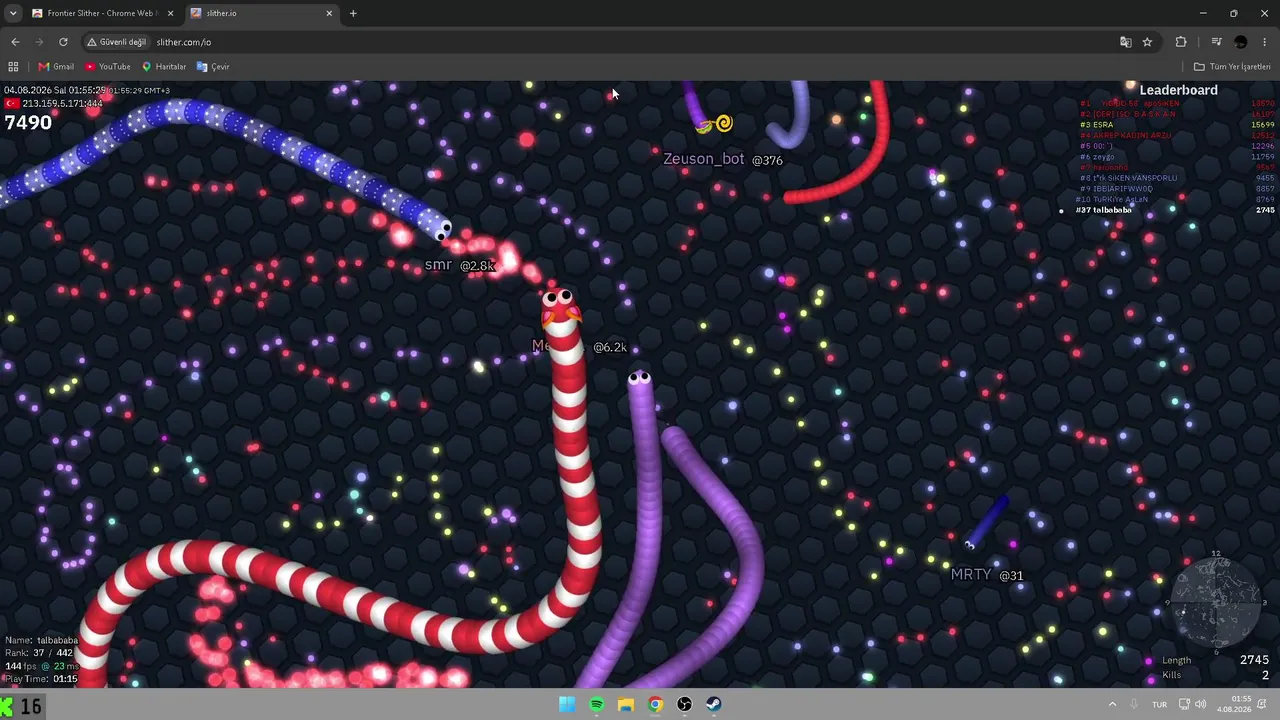Click leaderboard entry '#37 talbababa'
1280x720 pixels.
pyautogui.click(x=1103, y=210)
